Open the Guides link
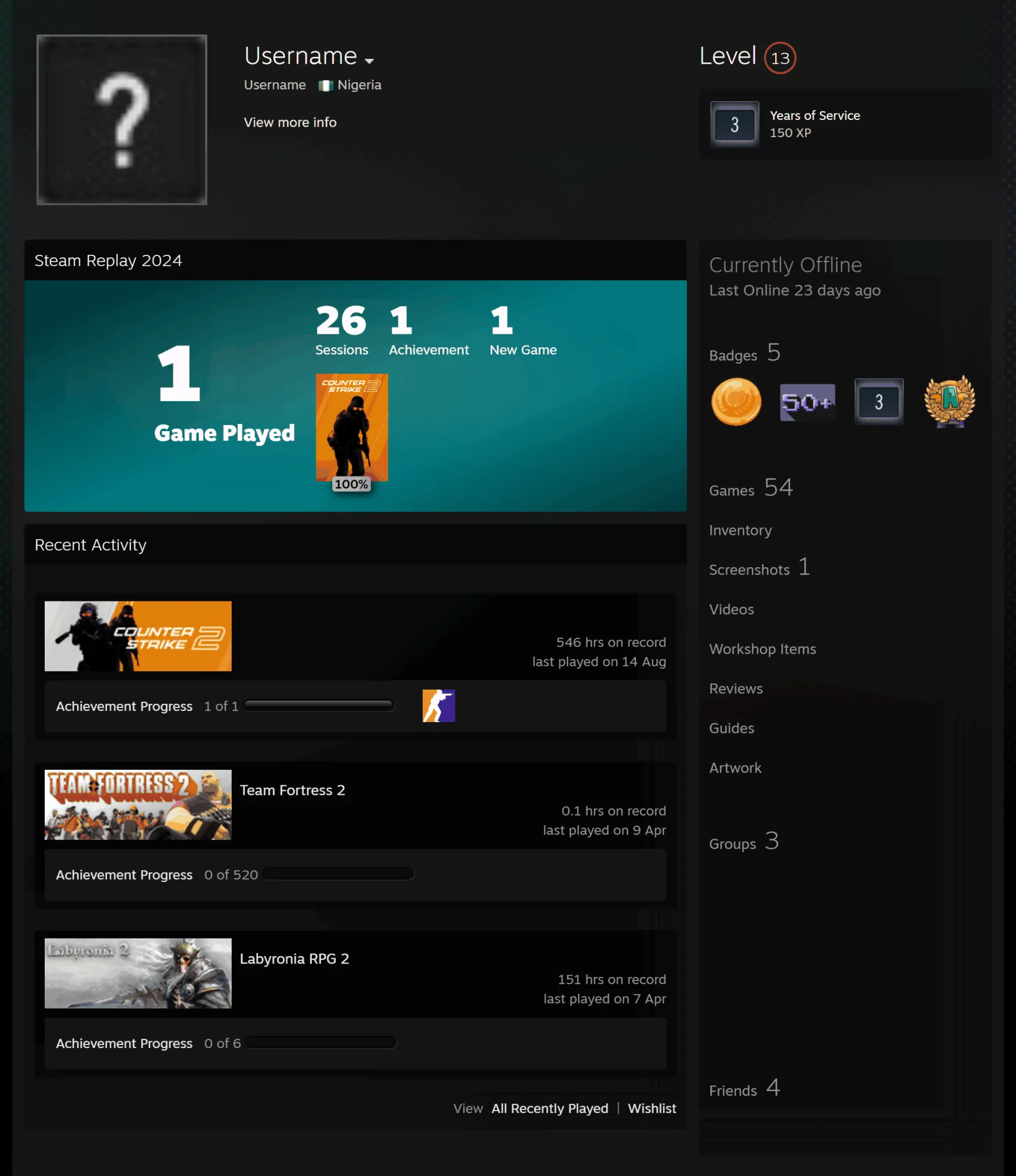 731,728
